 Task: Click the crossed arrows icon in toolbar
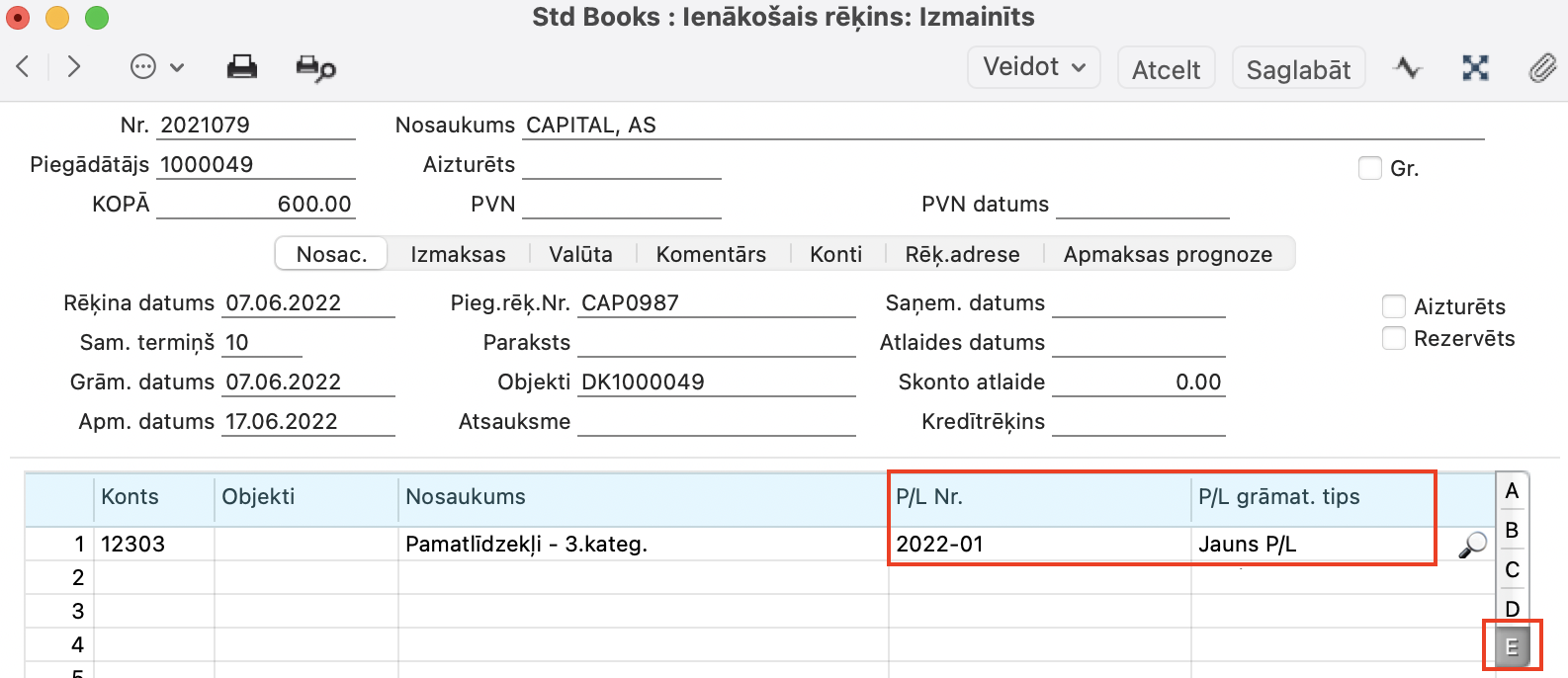1475,67
